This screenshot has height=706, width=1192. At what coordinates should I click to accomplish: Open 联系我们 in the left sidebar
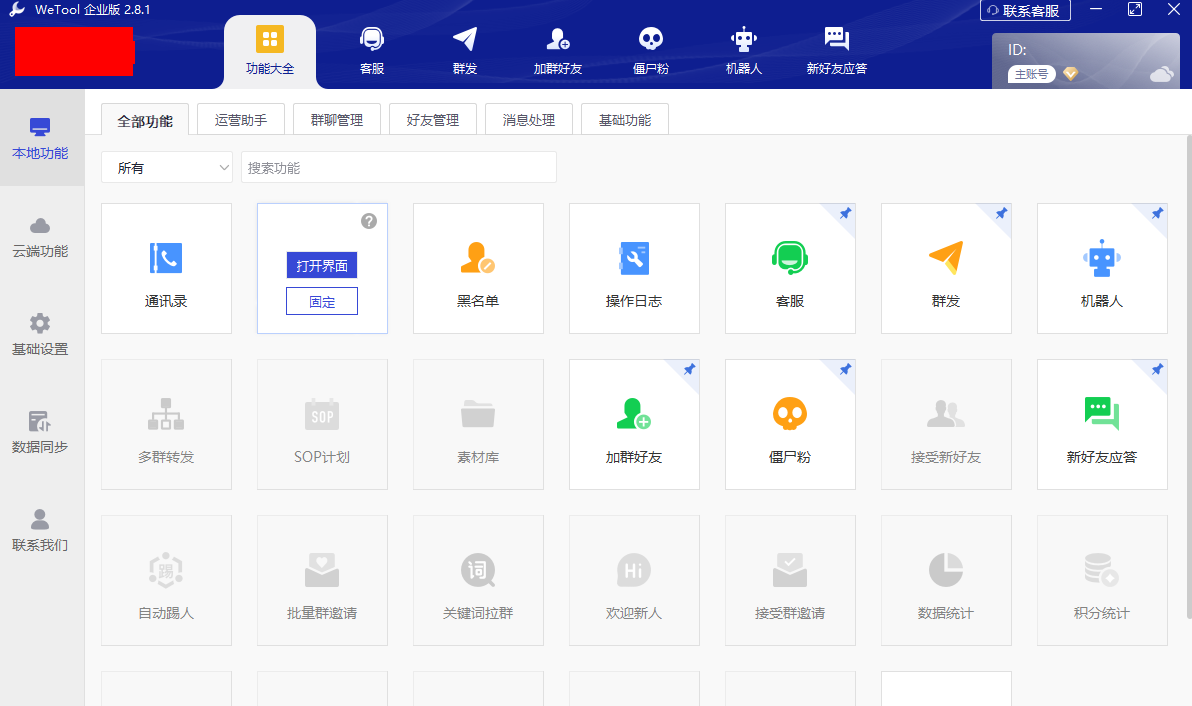pyautogui.click(x=40, y=530)
